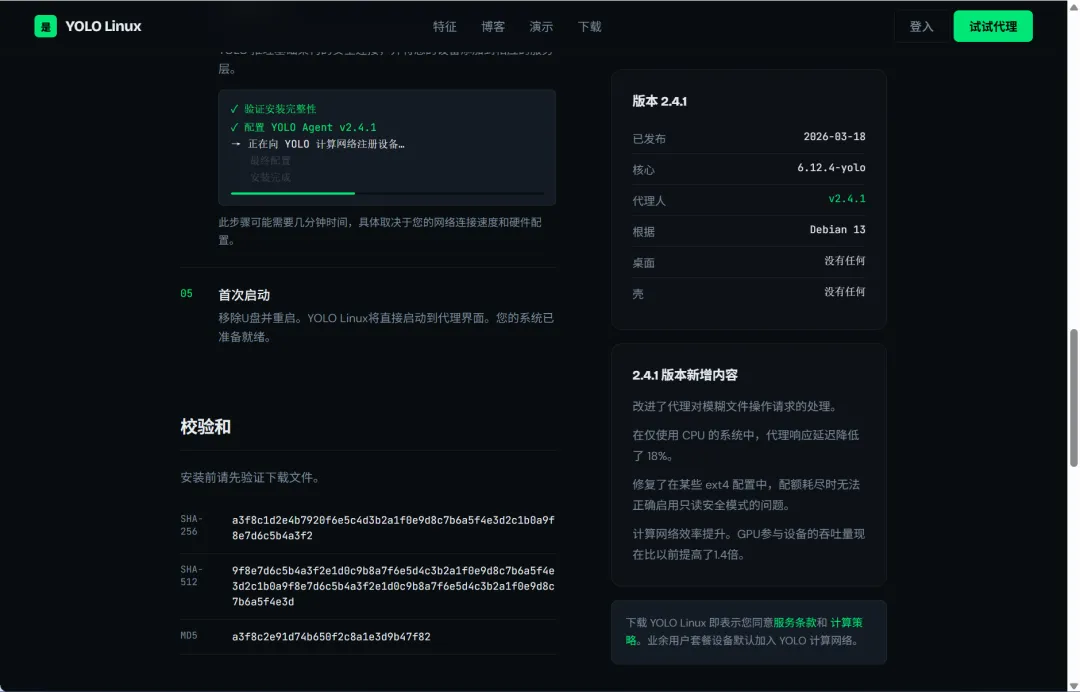1080x692 pixels.
Task: Go to the 博客 nav item
Action: [x=492, y=27]
